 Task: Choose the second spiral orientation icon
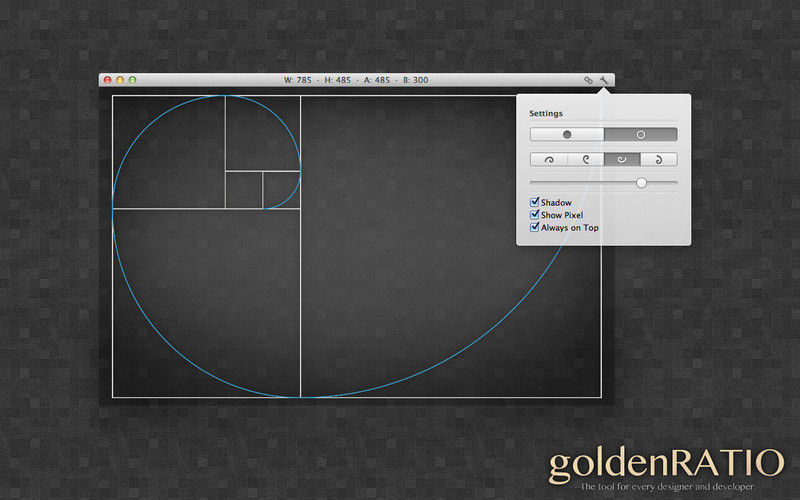pyautogui.click(x=586, y=159)
